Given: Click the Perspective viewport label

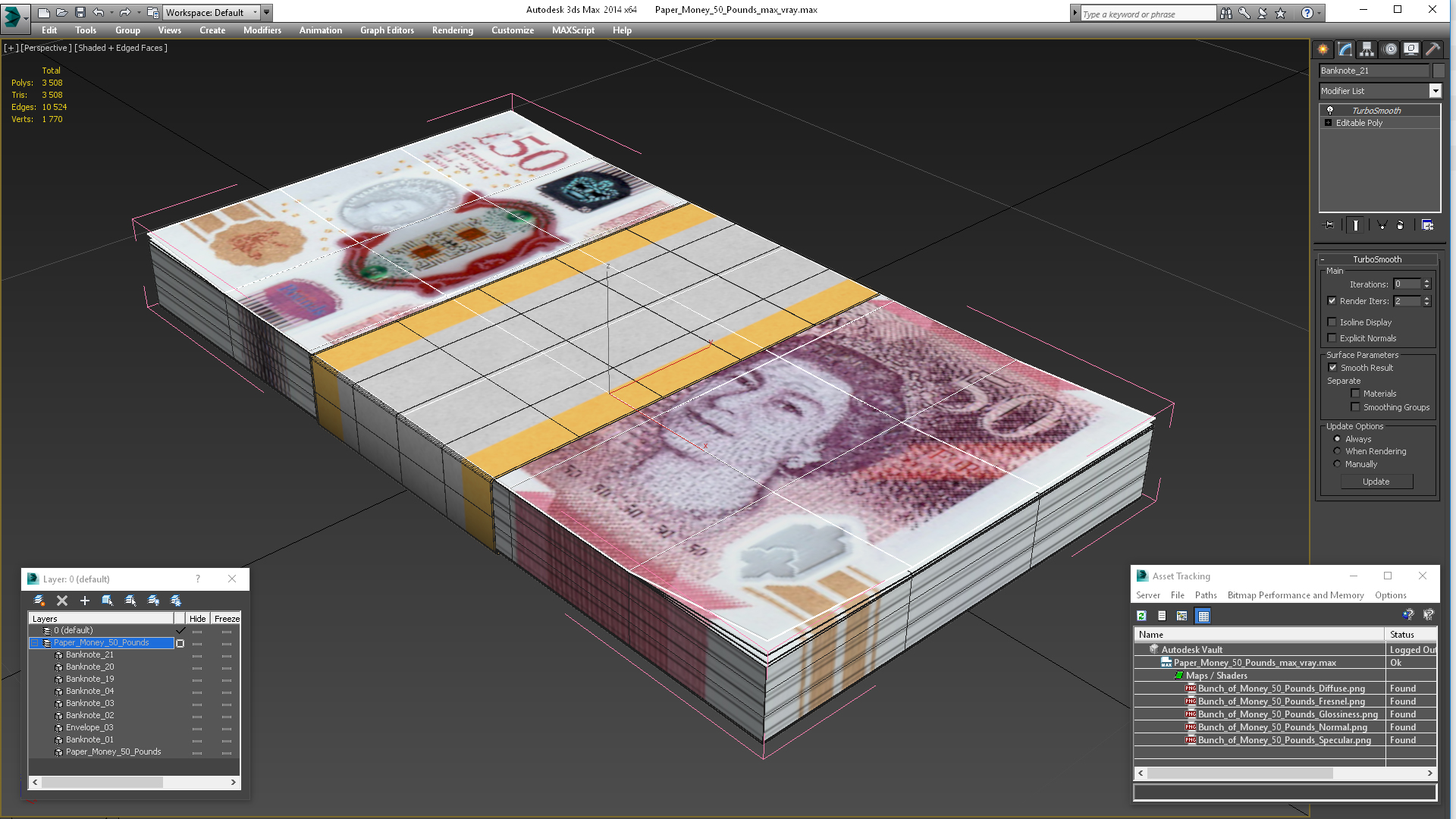Looking at the screenshot, I should 45,48.
